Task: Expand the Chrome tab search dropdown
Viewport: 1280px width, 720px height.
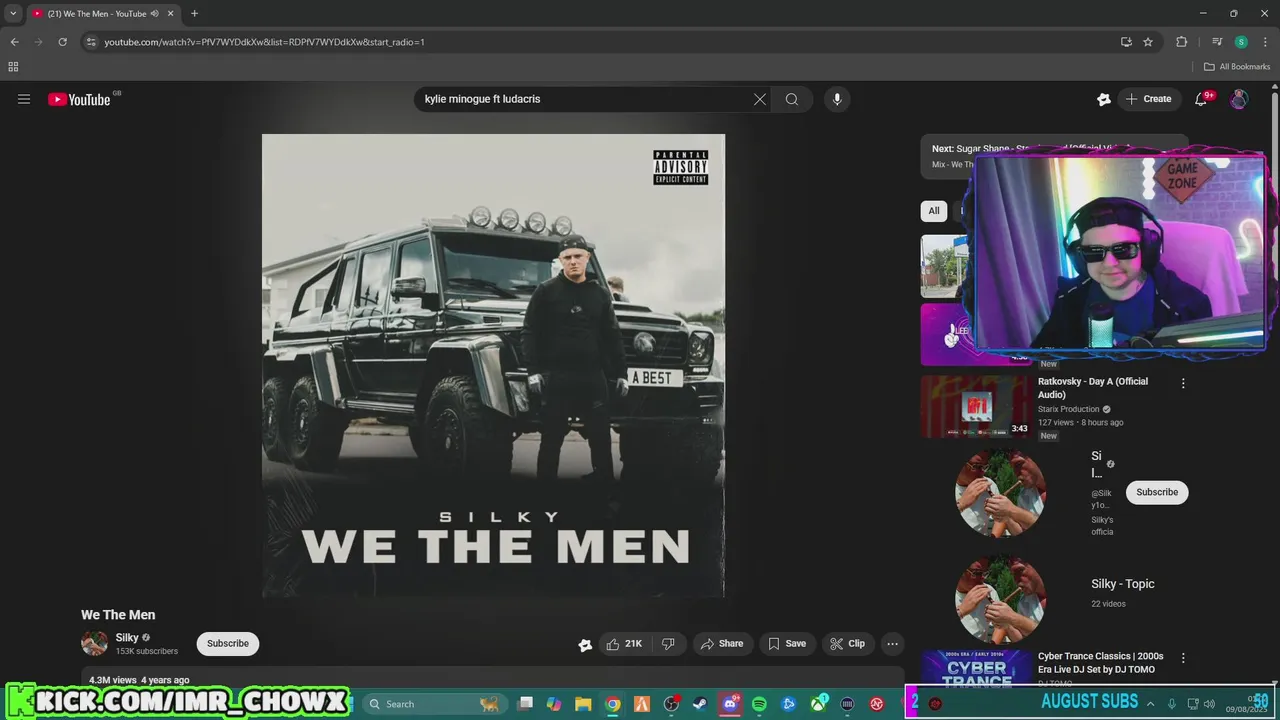Action: (13, 14)
